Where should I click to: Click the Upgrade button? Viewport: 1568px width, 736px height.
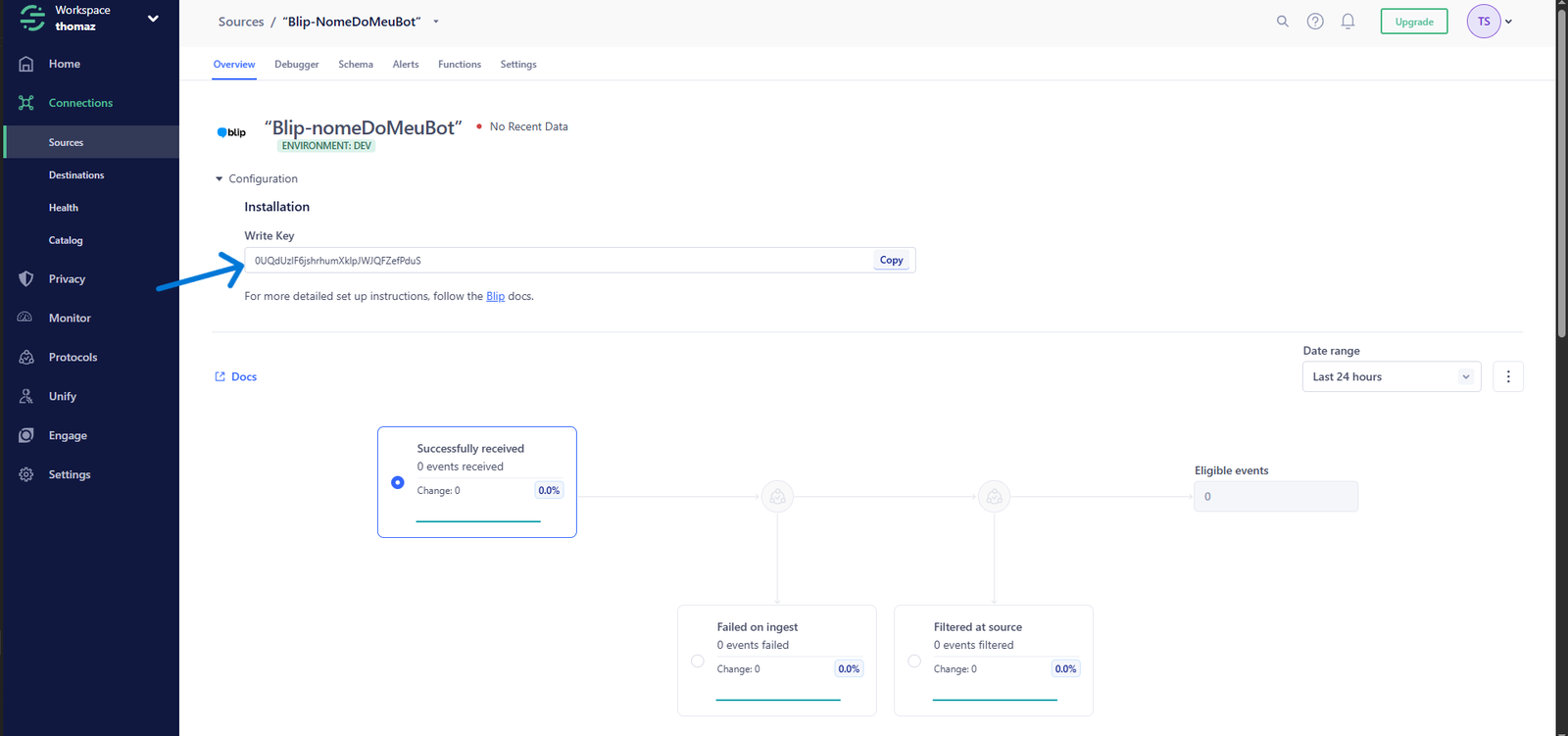click(1414, 22)
